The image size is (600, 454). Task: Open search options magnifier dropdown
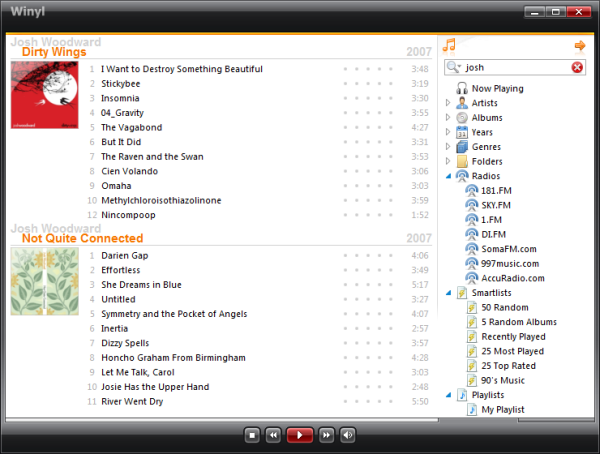454,67
